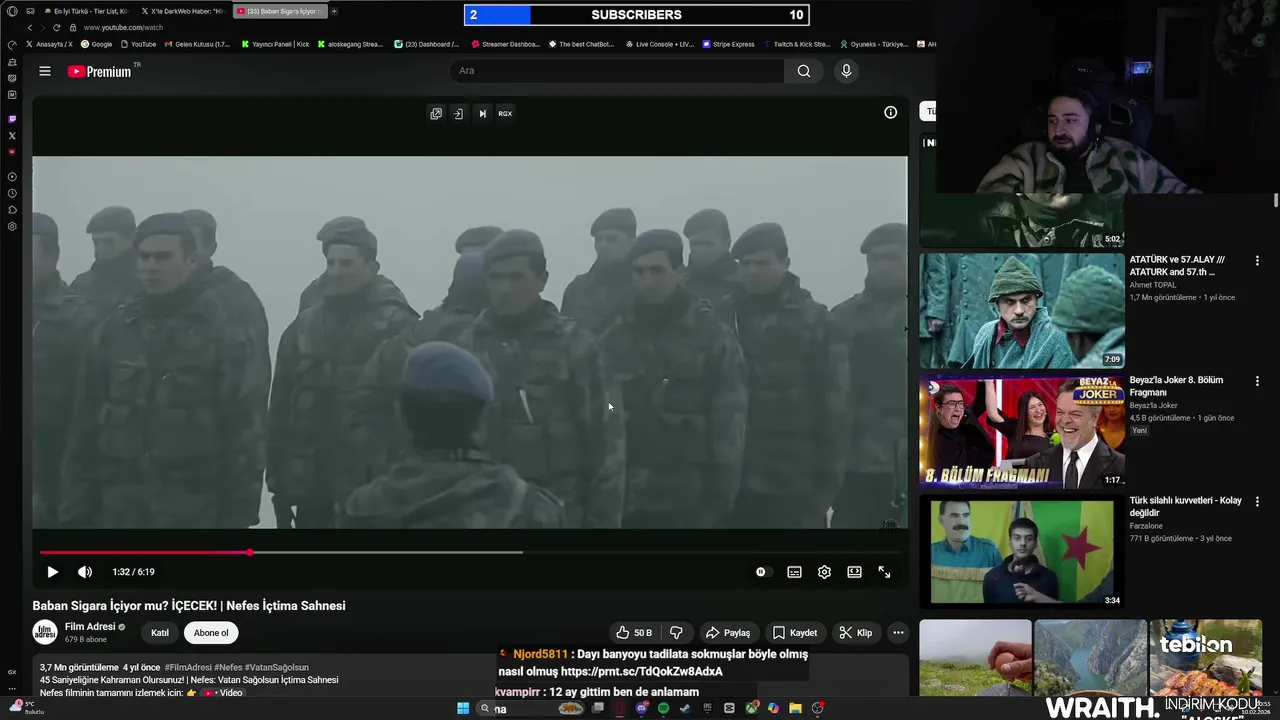Screen dimensions: 1280x720
Task: Open Epic Games launcher from the taskbar
Action: pyautogui.click(x=707, y=708)
